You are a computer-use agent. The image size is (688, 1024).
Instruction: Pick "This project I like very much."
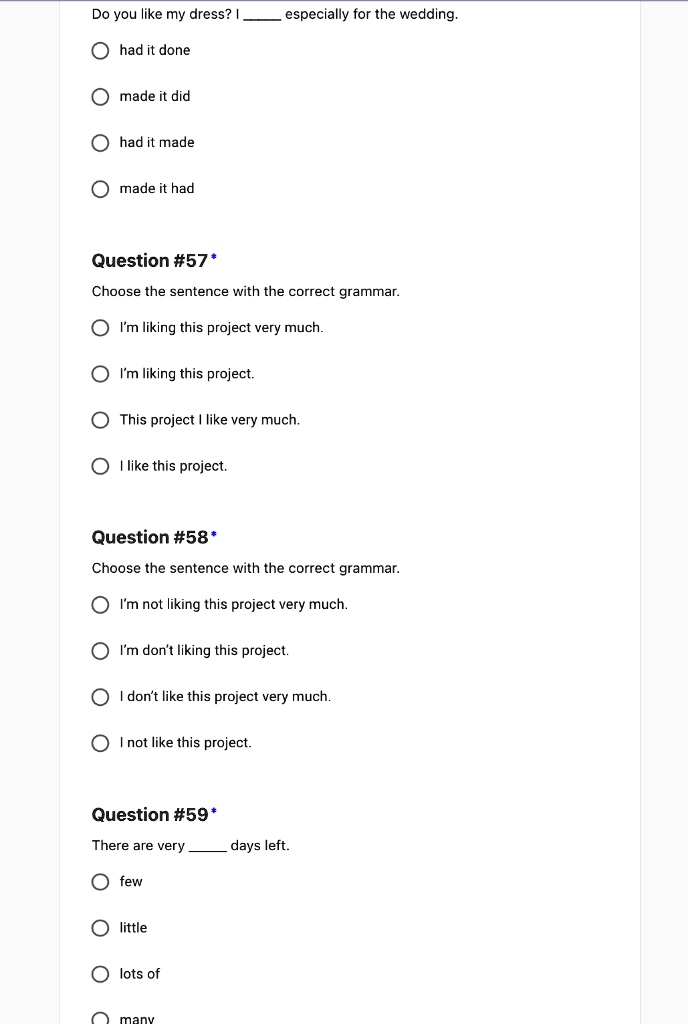(100, 420)
